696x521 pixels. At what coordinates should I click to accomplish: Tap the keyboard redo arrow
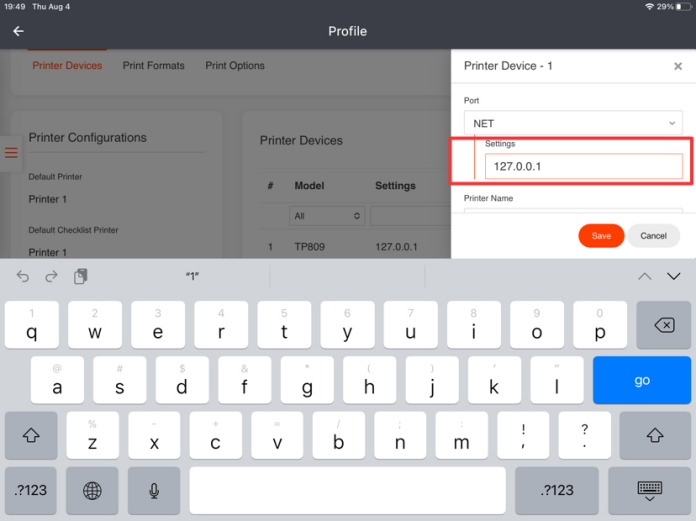click(51, 276)
